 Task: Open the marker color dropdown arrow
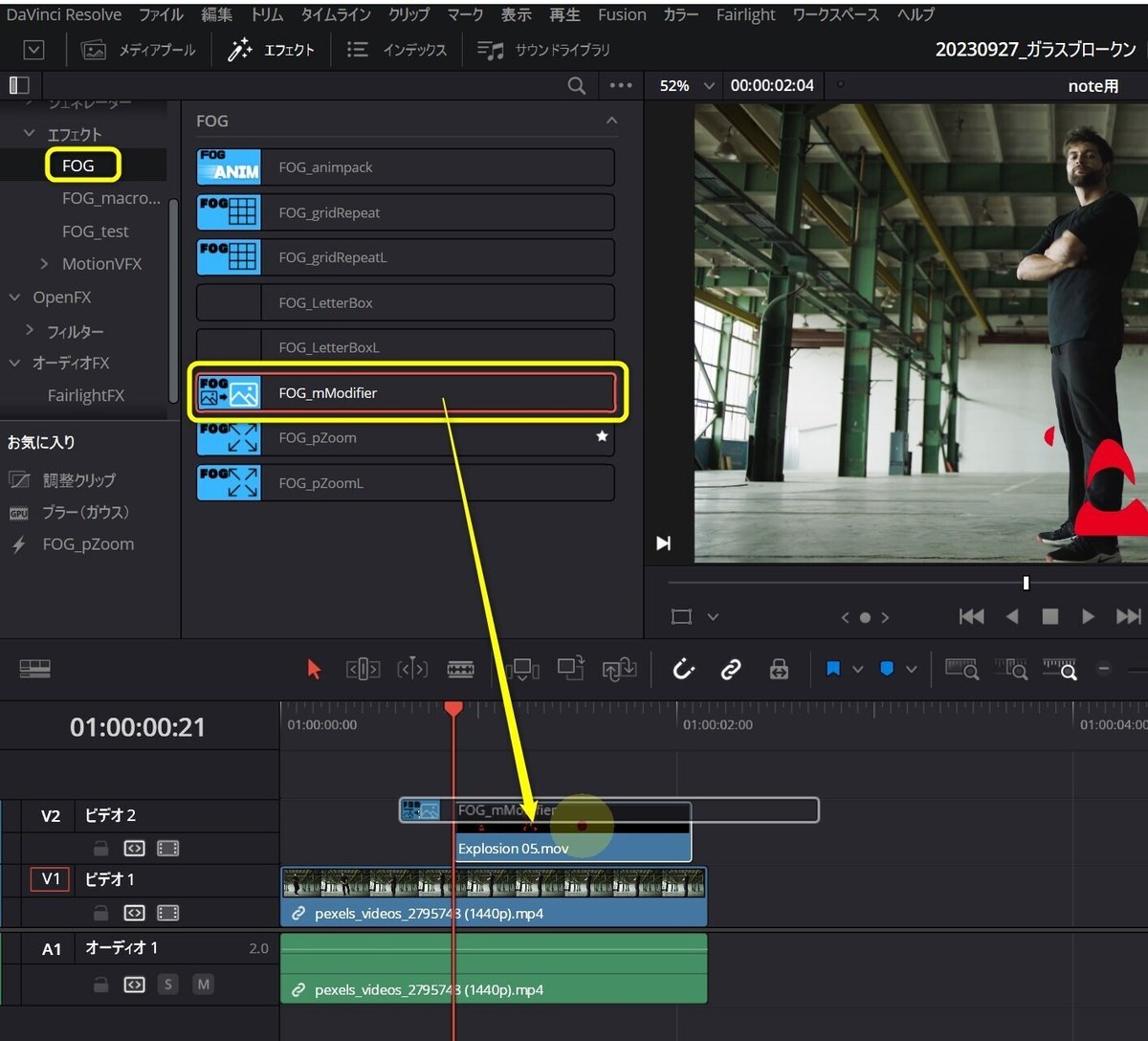(911, 670)
